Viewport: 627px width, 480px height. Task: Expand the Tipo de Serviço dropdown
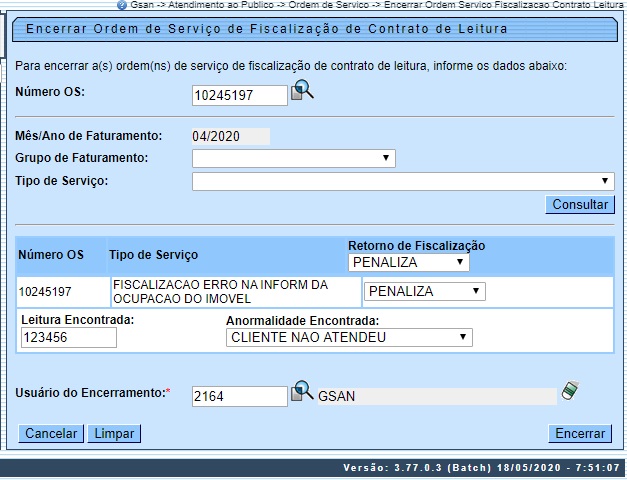pos(402,181)
